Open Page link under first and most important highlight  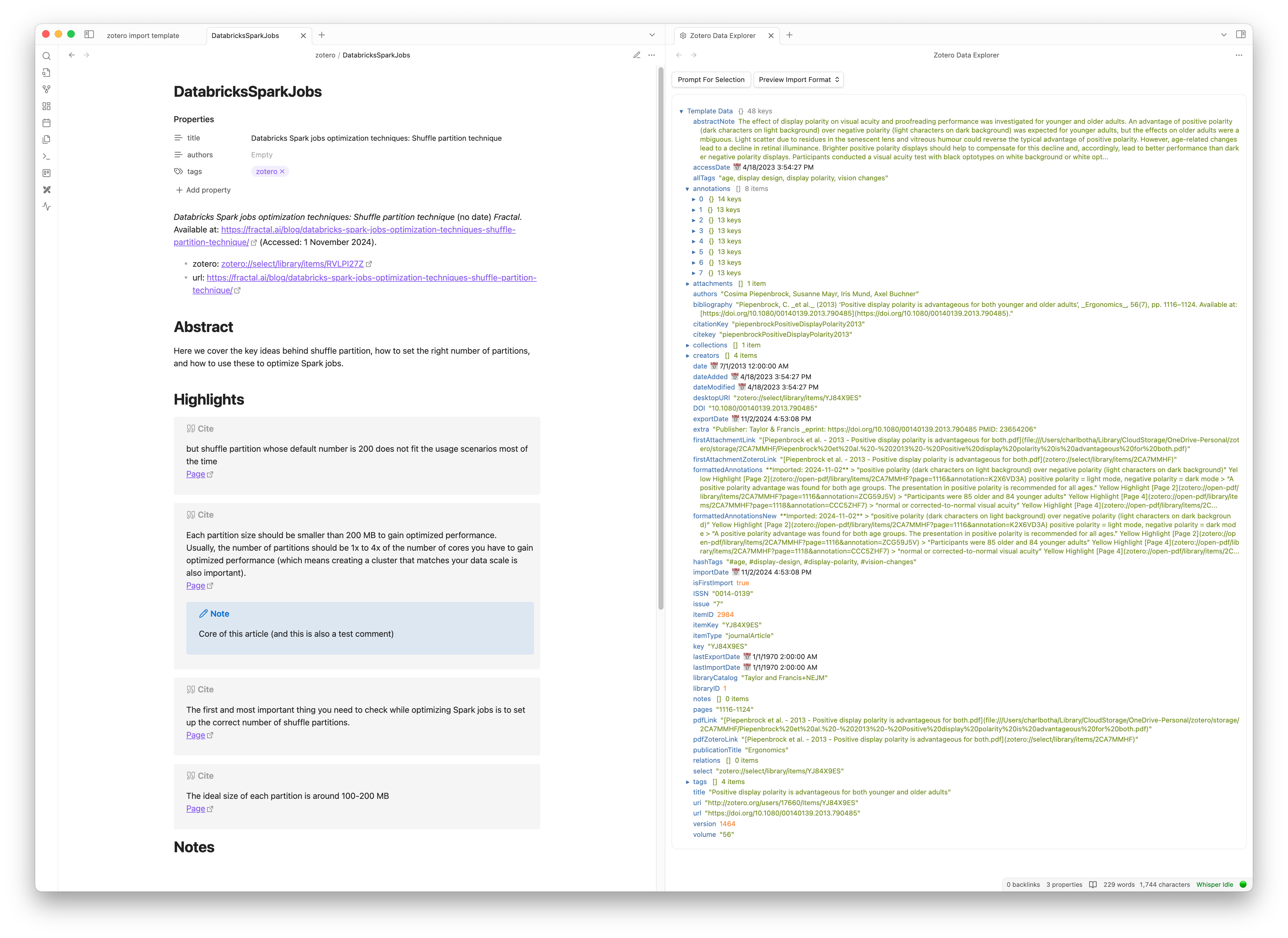[x=195, y=735]
